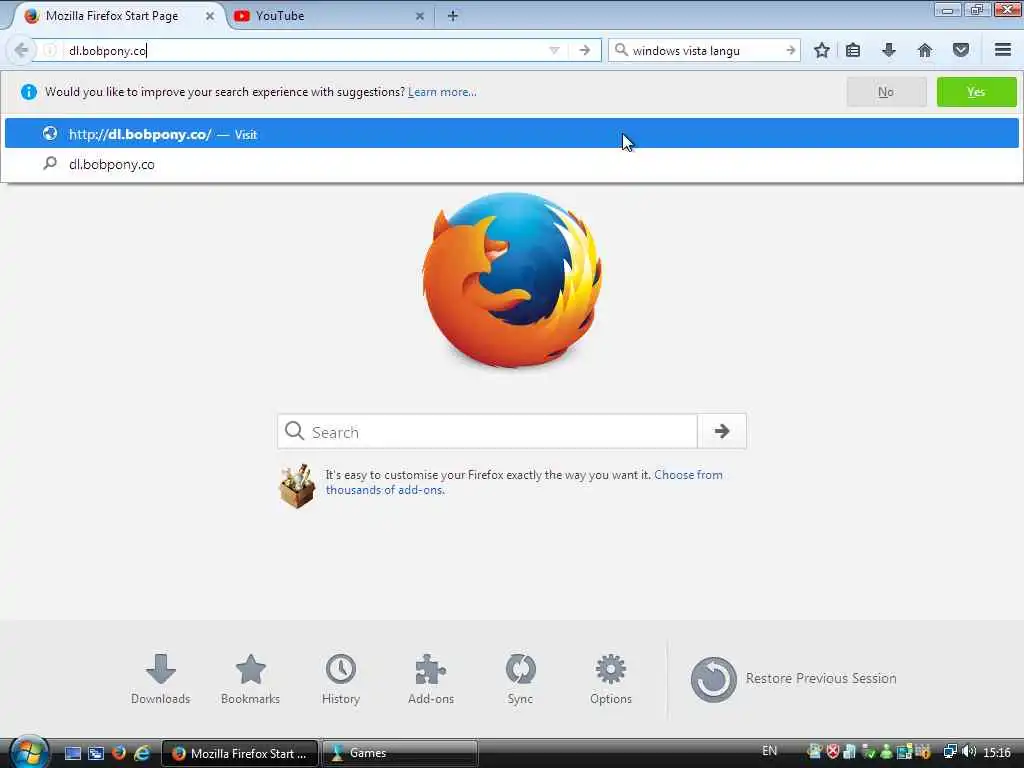1024x768 pixels.
Task: Open network icon in system tray
Action: pyautogui.click(x=950, y=752)
